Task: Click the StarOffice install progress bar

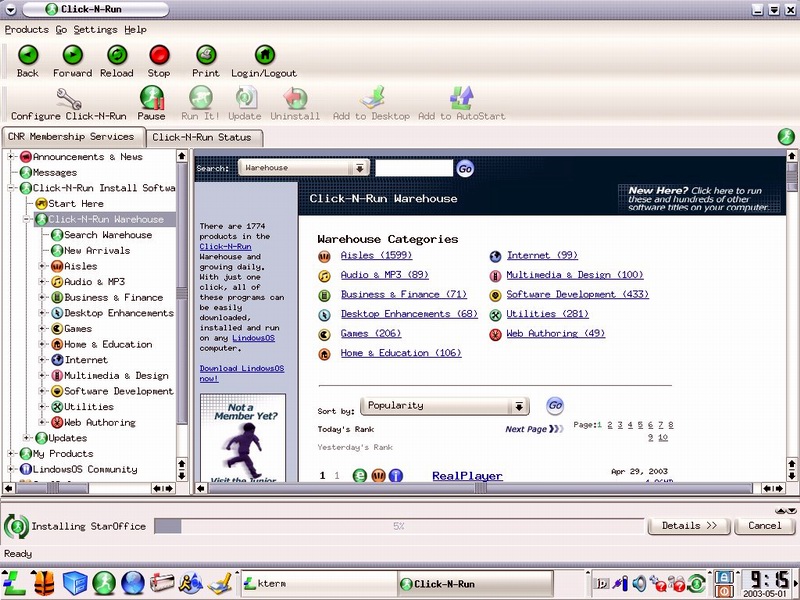Action: 398,526
